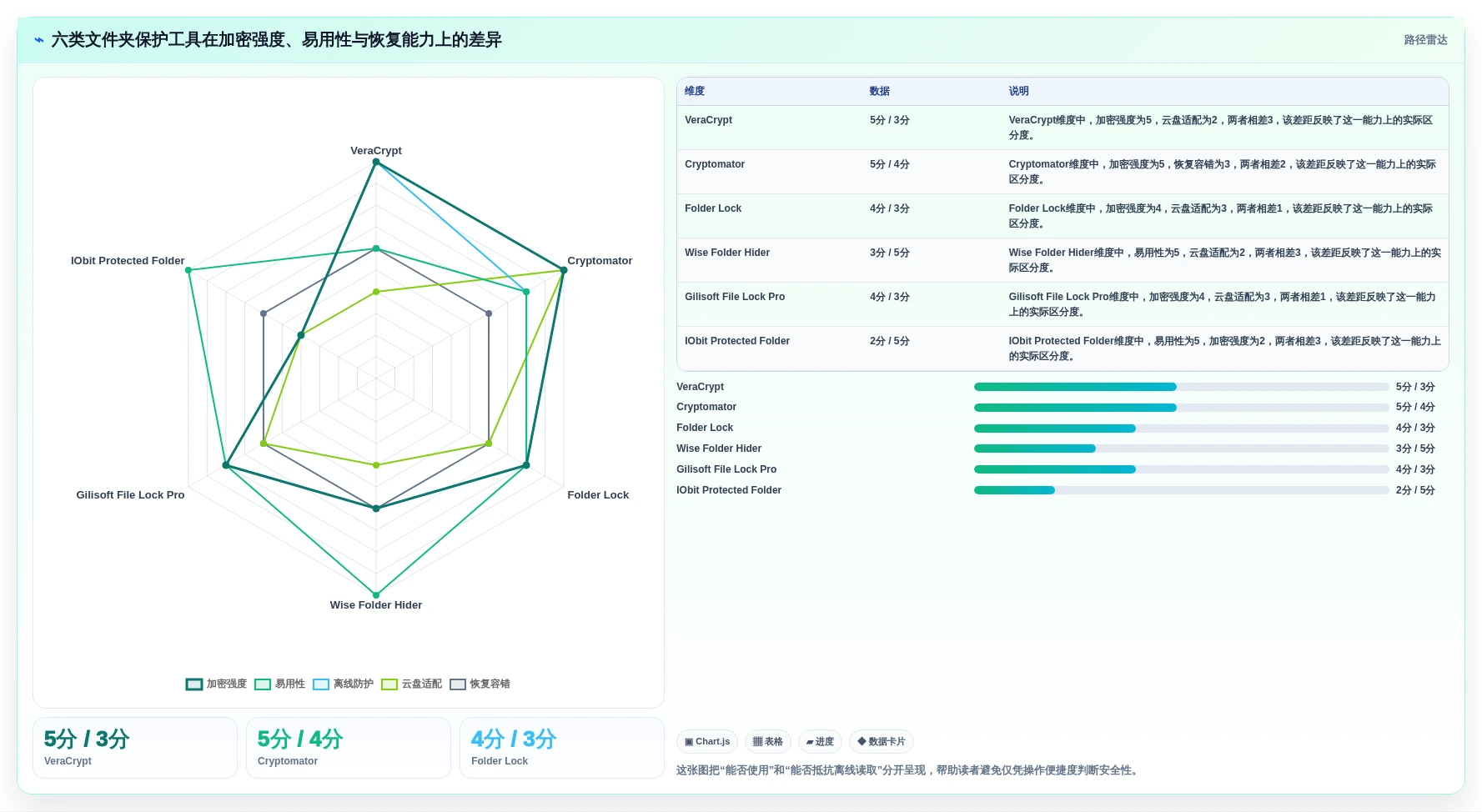Toggle the 离线防护 legend series

pos(343,684)
